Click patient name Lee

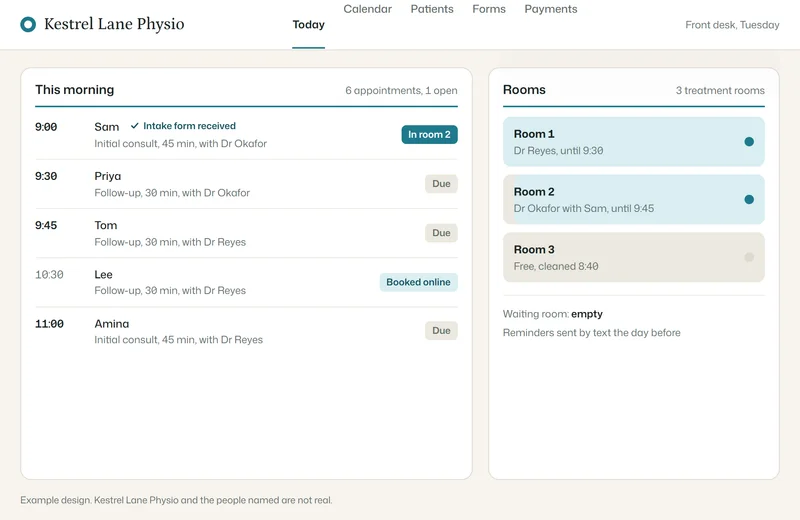103,275
